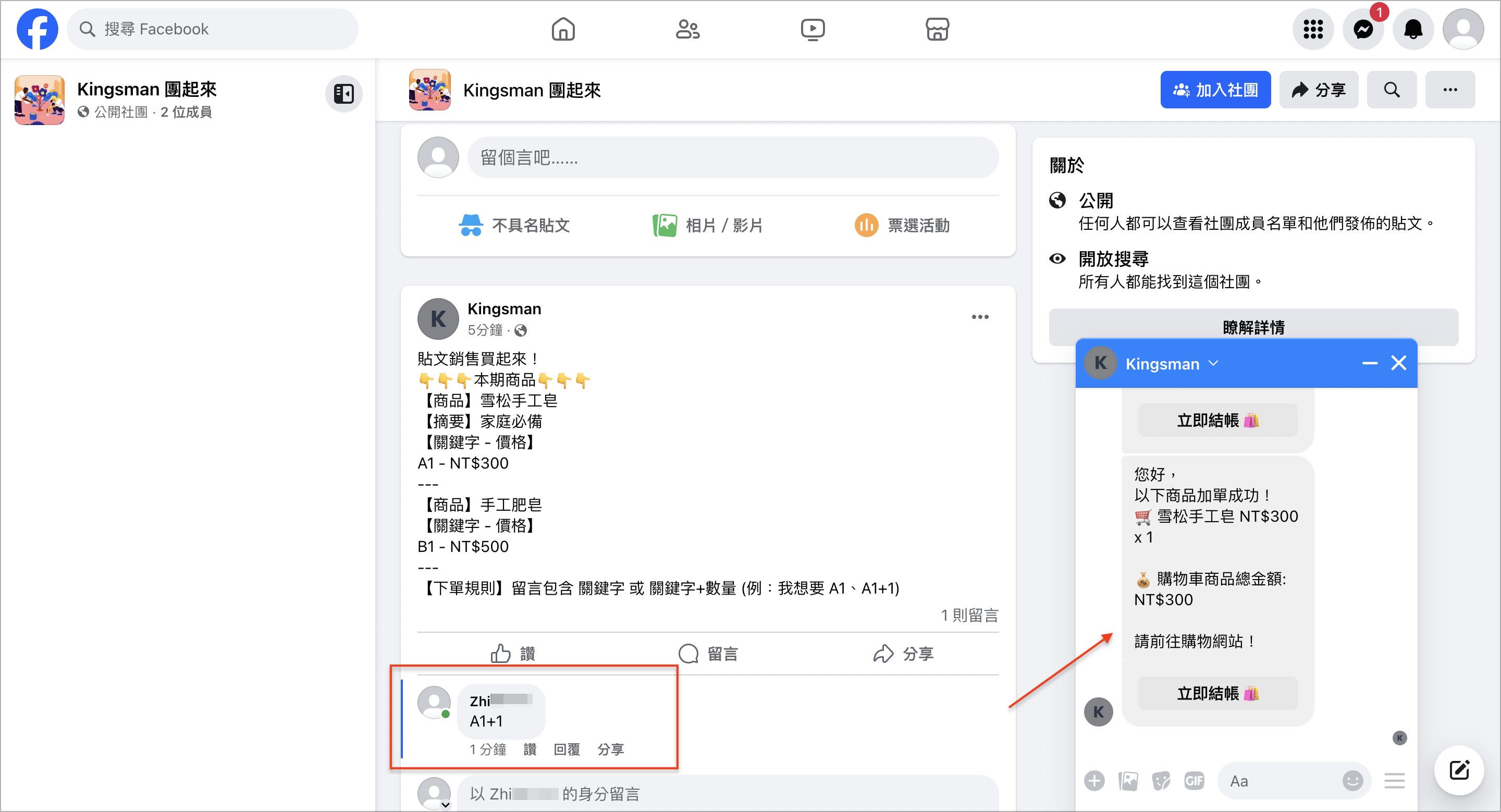This screenshot has height=812, width=1501.
Task: Minimize the Kingsman chat window
Action: [x=1369, y=363]
